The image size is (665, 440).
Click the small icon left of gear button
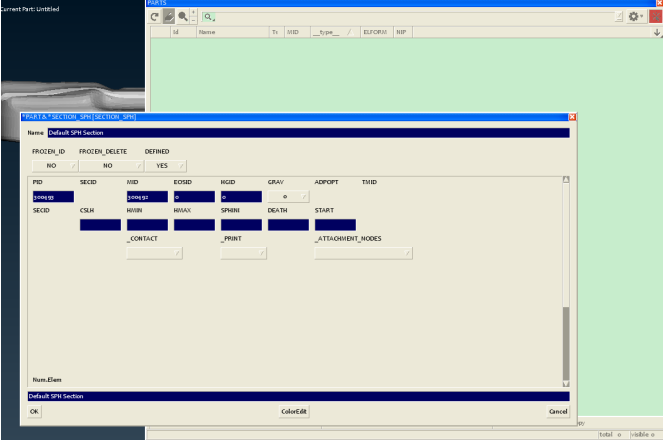pyautogui.click(x=618, y=18)
